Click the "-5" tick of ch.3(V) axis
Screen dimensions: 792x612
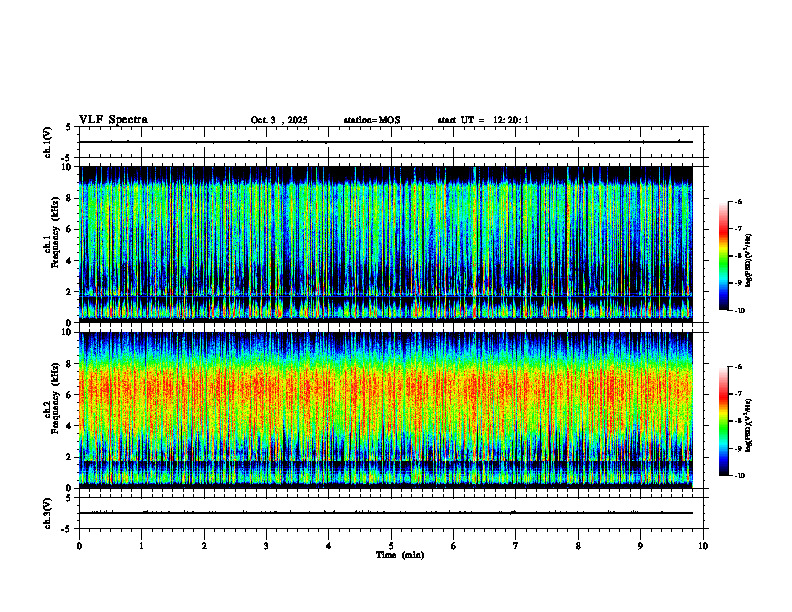(x=67, y=529)
